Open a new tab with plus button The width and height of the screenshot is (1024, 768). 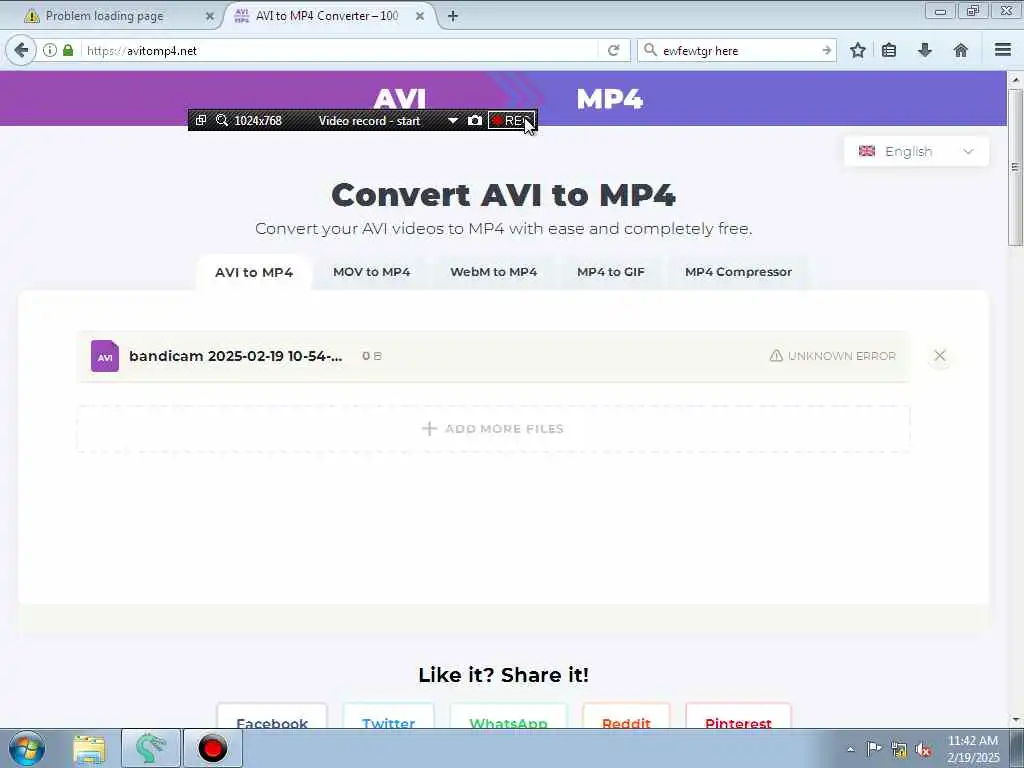453,16
